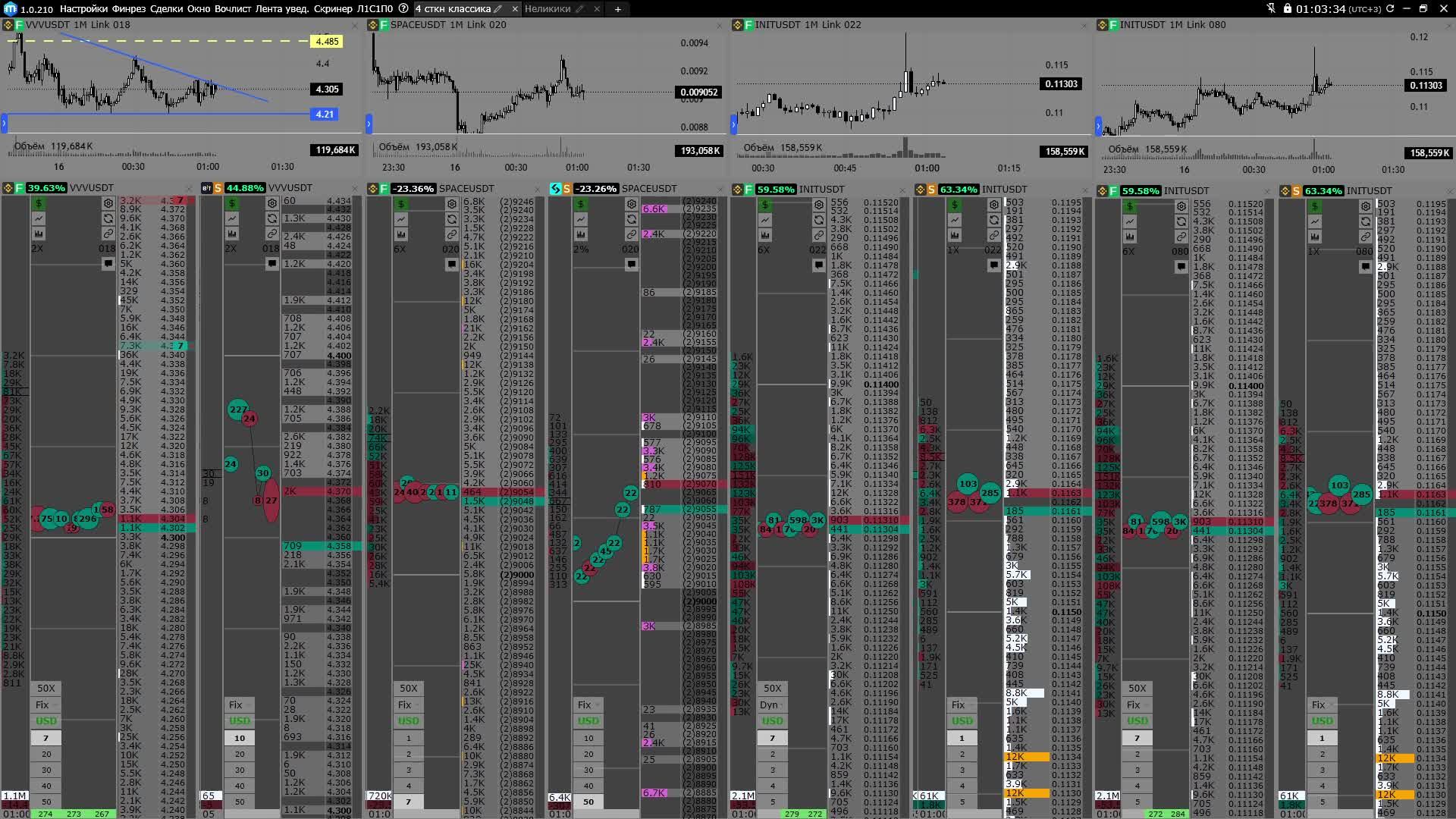This screenshot has width=1456, height=819.
Task: Click mini chart line icon in second VVVUSDT panel
Action: click(x=232, y=218)
